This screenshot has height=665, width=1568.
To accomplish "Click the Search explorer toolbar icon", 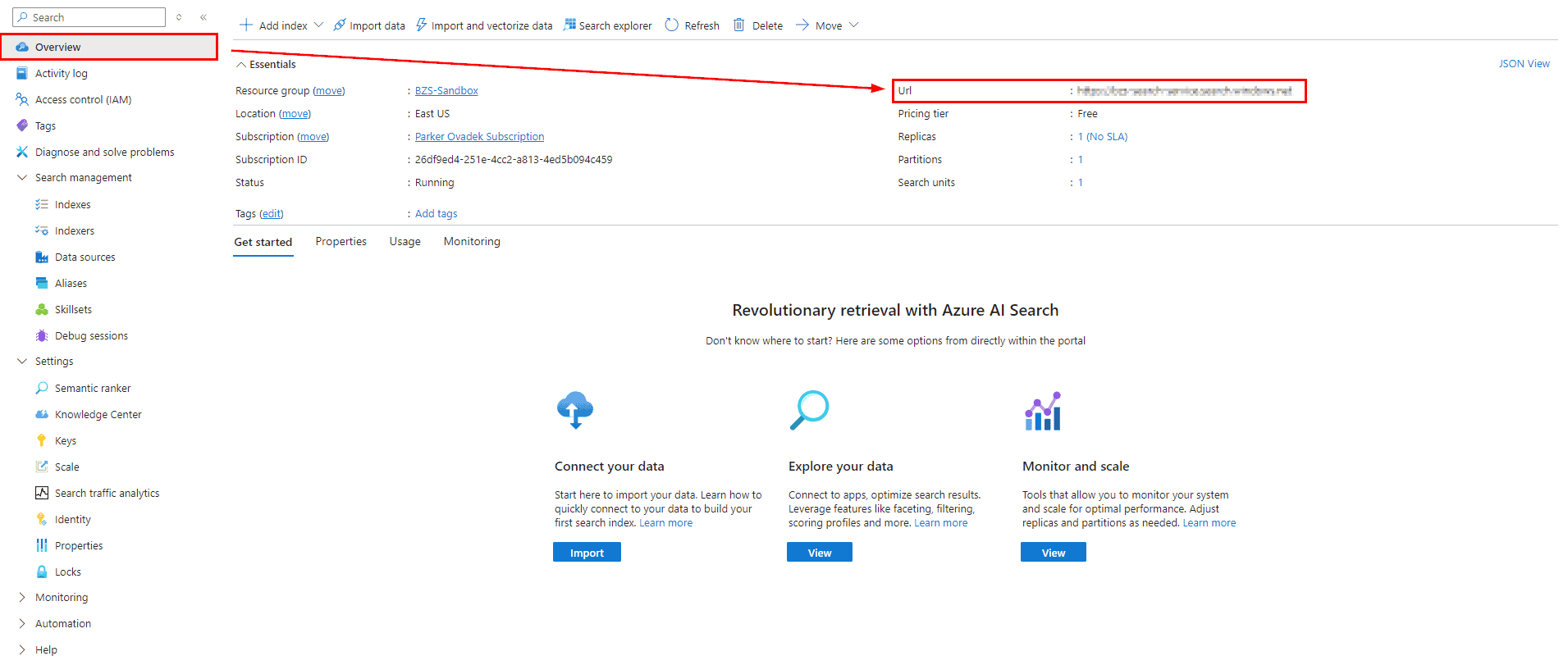I will (x=569, y=25).
